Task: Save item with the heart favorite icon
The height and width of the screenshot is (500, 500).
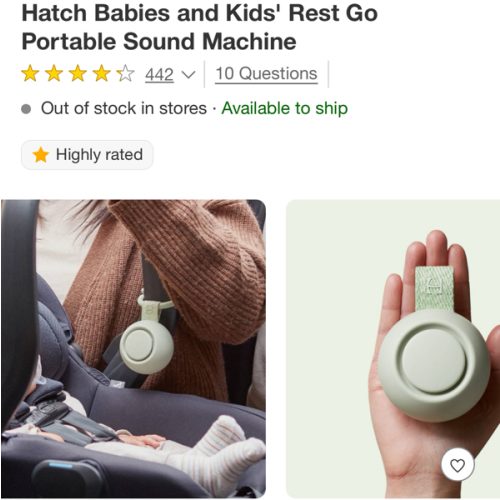Action: point(457,465)
